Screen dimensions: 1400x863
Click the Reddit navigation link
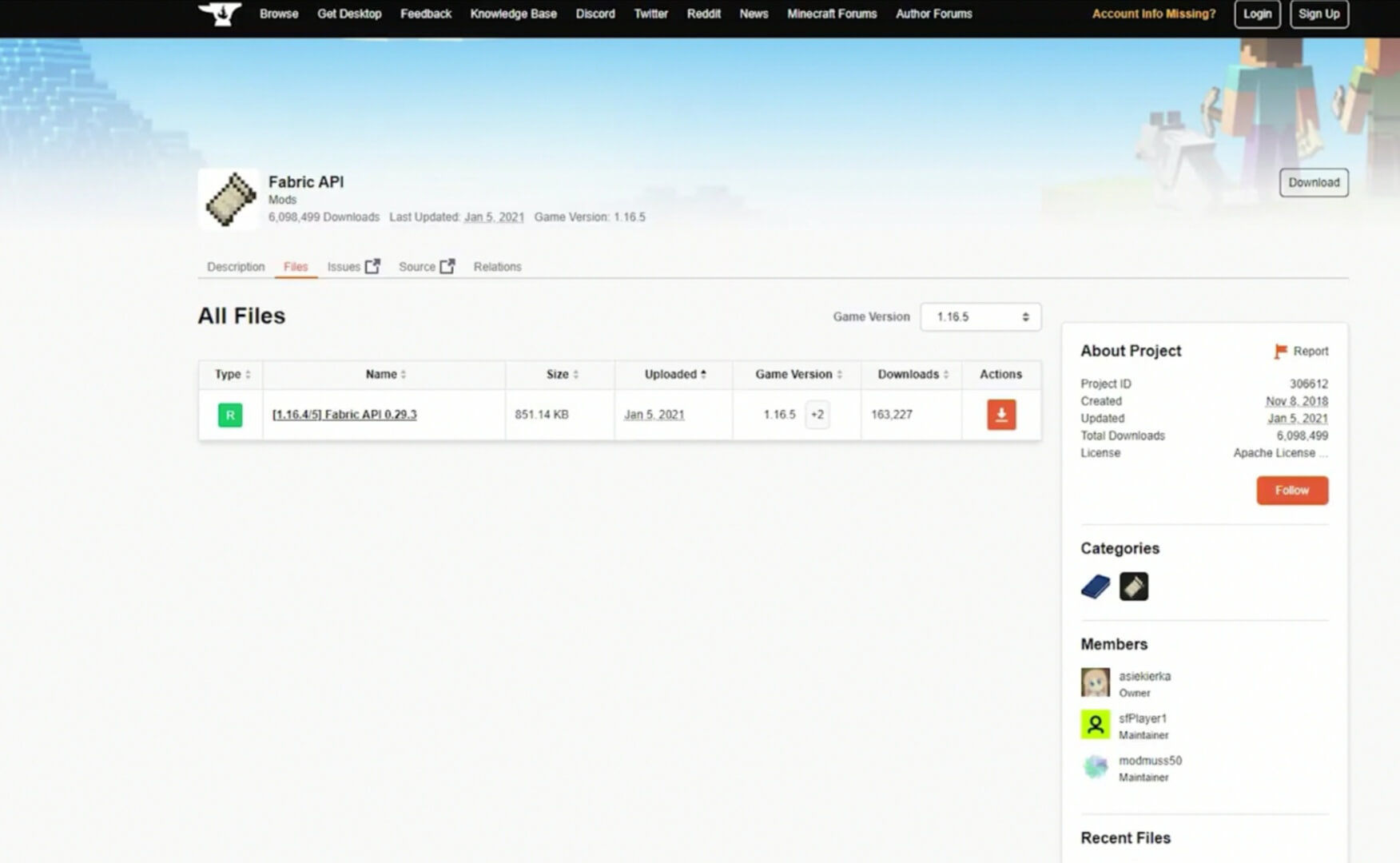point(703,14)
